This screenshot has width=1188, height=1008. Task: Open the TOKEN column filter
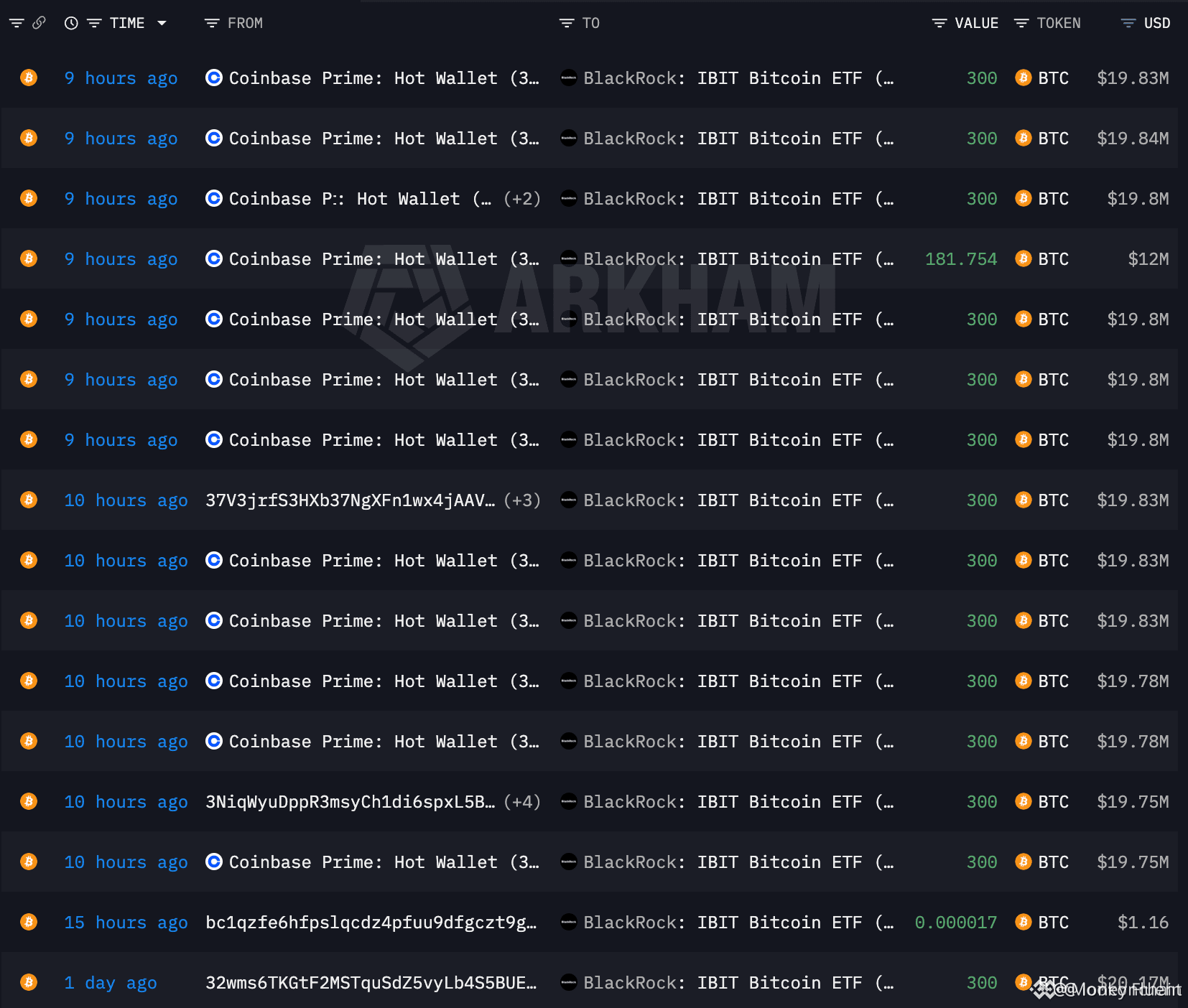pyautogui.click(x=1021, y=23)
